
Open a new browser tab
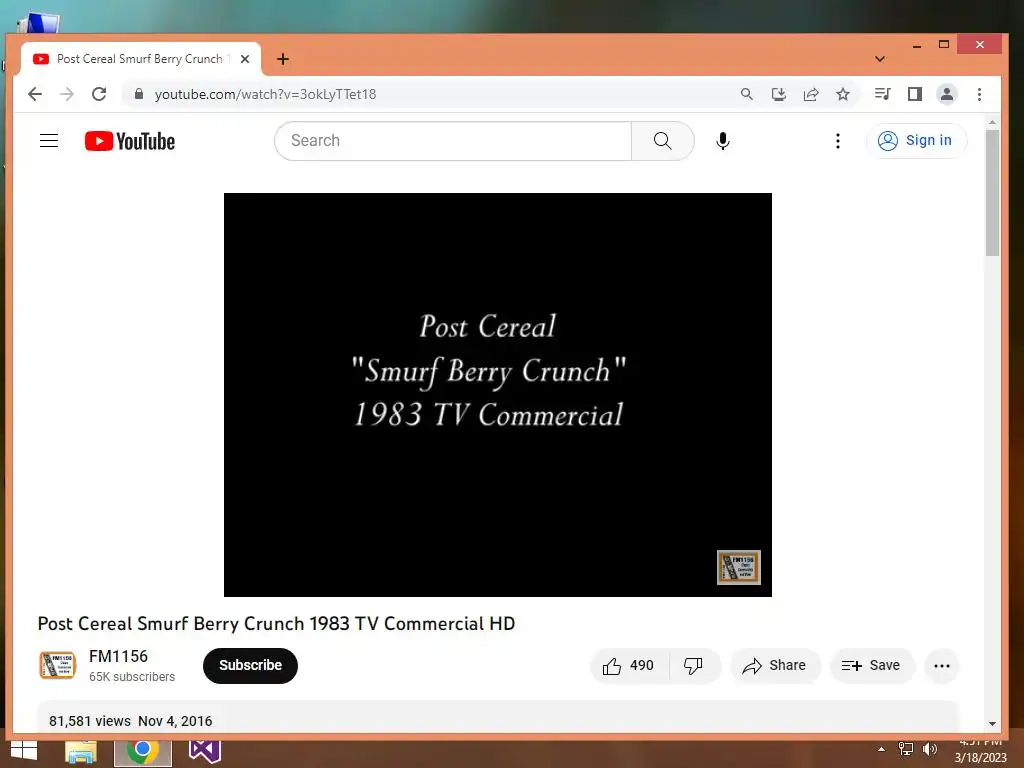[x=282, y=59]
